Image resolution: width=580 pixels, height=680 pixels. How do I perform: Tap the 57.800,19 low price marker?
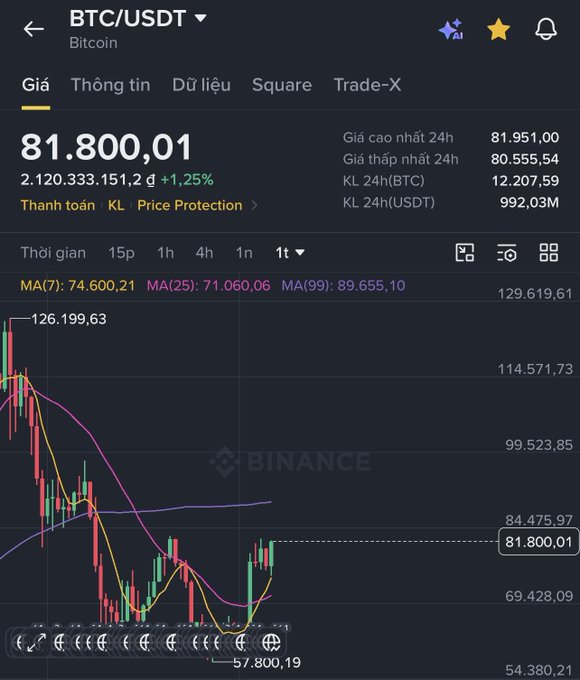pyautogui.click(x=267, y=662)
